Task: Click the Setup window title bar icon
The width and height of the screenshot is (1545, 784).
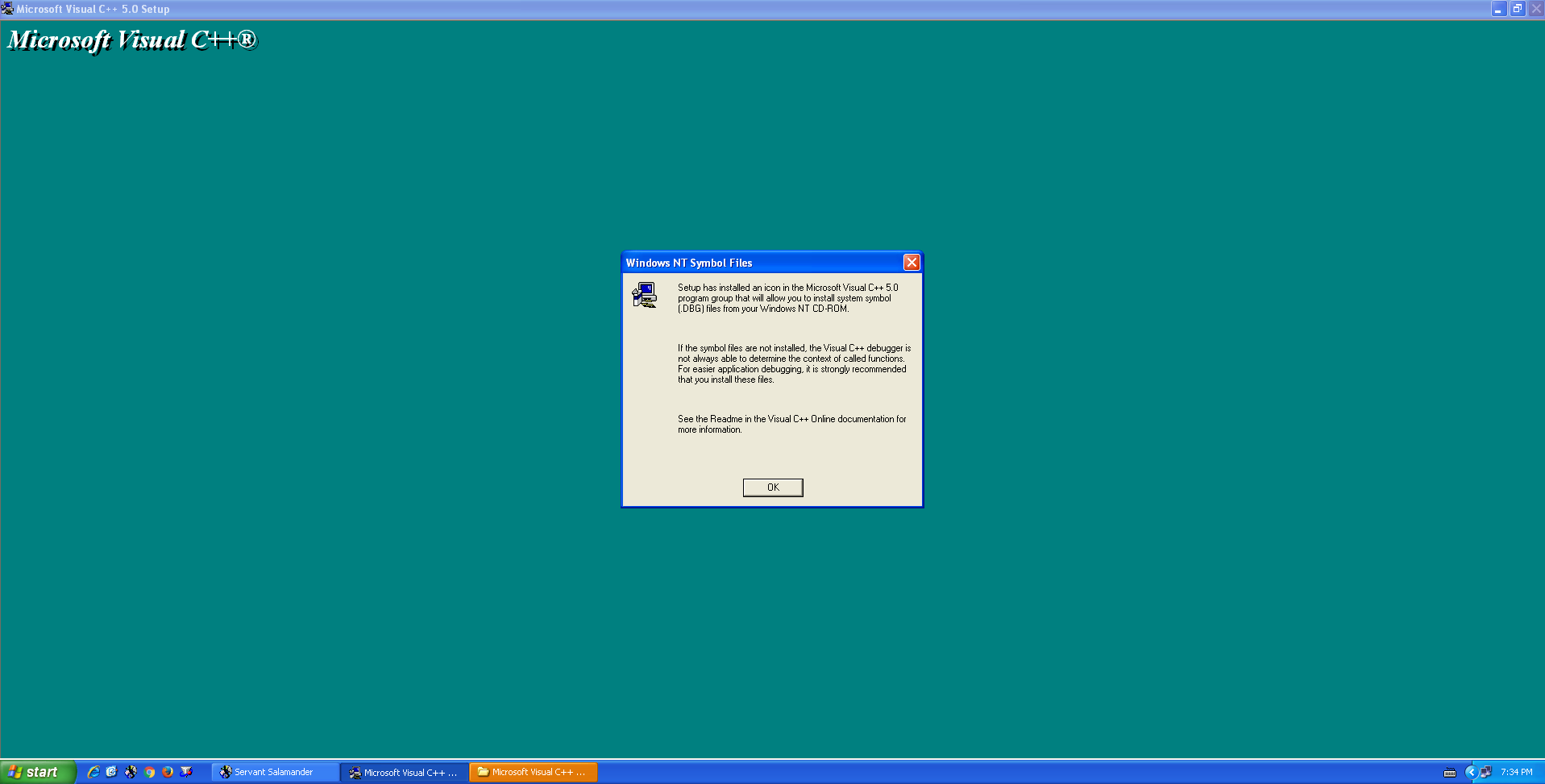Action: pos(7,9)
